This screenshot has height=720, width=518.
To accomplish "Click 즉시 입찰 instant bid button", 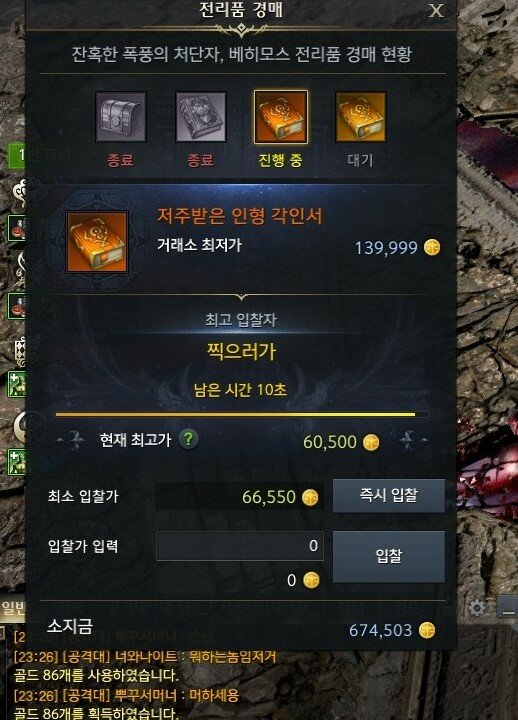I will pos(388,495).
